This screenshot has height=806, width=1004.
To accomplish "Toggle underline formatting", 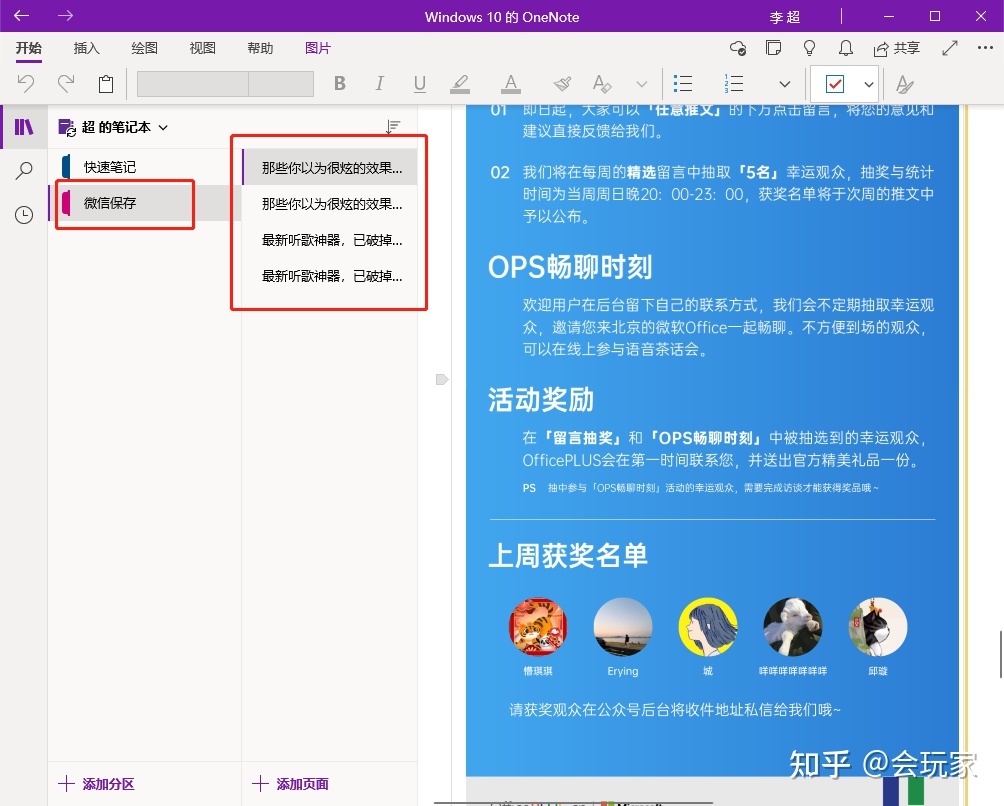I will (419, 84).
